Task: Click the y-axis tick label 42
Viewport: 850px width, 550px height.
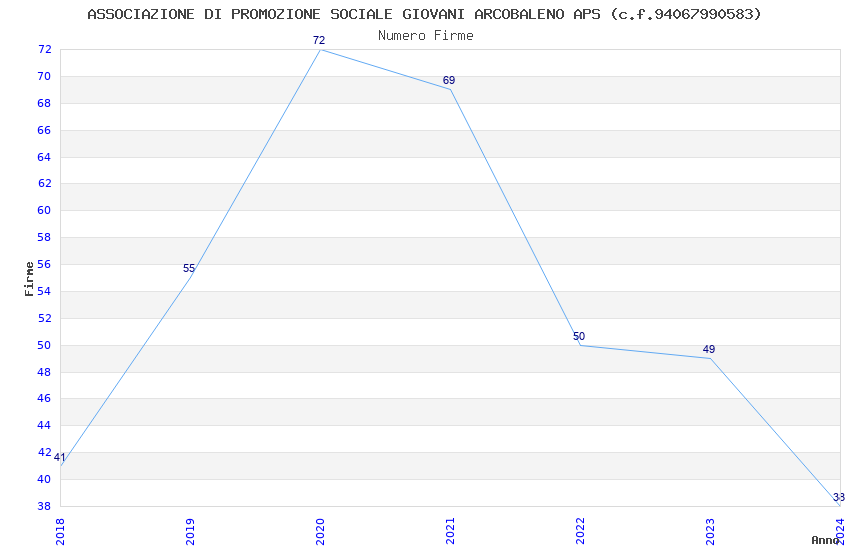Action: 44,452
